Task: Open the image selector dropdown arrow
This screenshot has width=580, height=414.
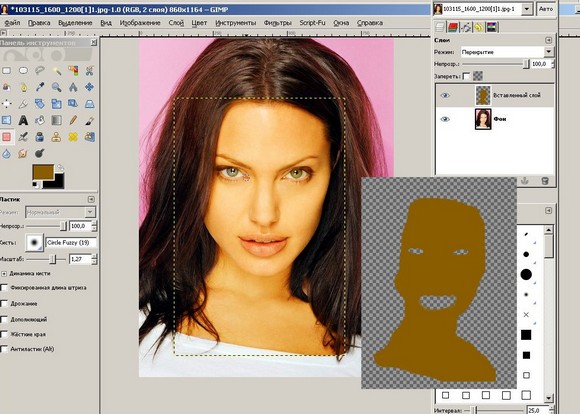Action: tap(527, 9)
